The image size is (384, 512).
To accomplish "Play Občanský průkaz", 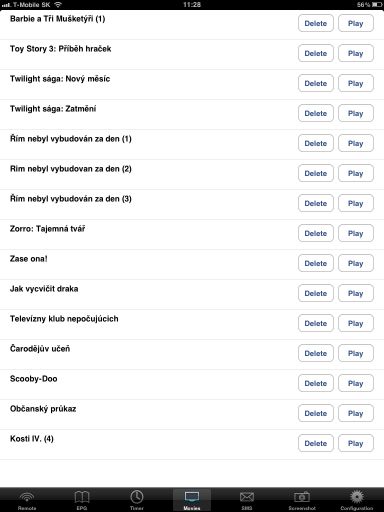I will [x=356, y=413].
